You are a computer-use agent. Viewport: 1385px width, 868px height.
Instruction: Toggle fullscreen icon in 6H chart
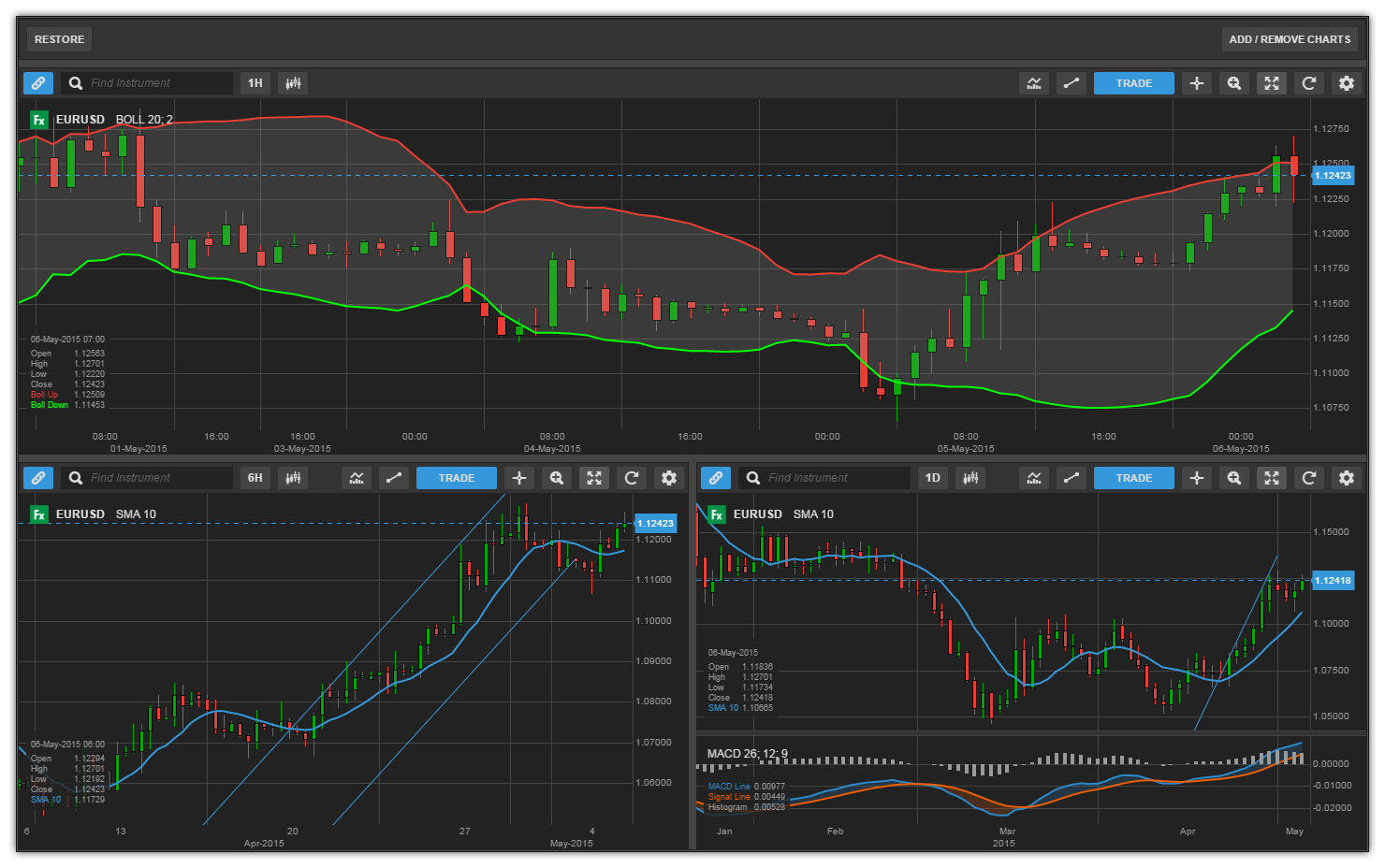(x=594, y=478)
